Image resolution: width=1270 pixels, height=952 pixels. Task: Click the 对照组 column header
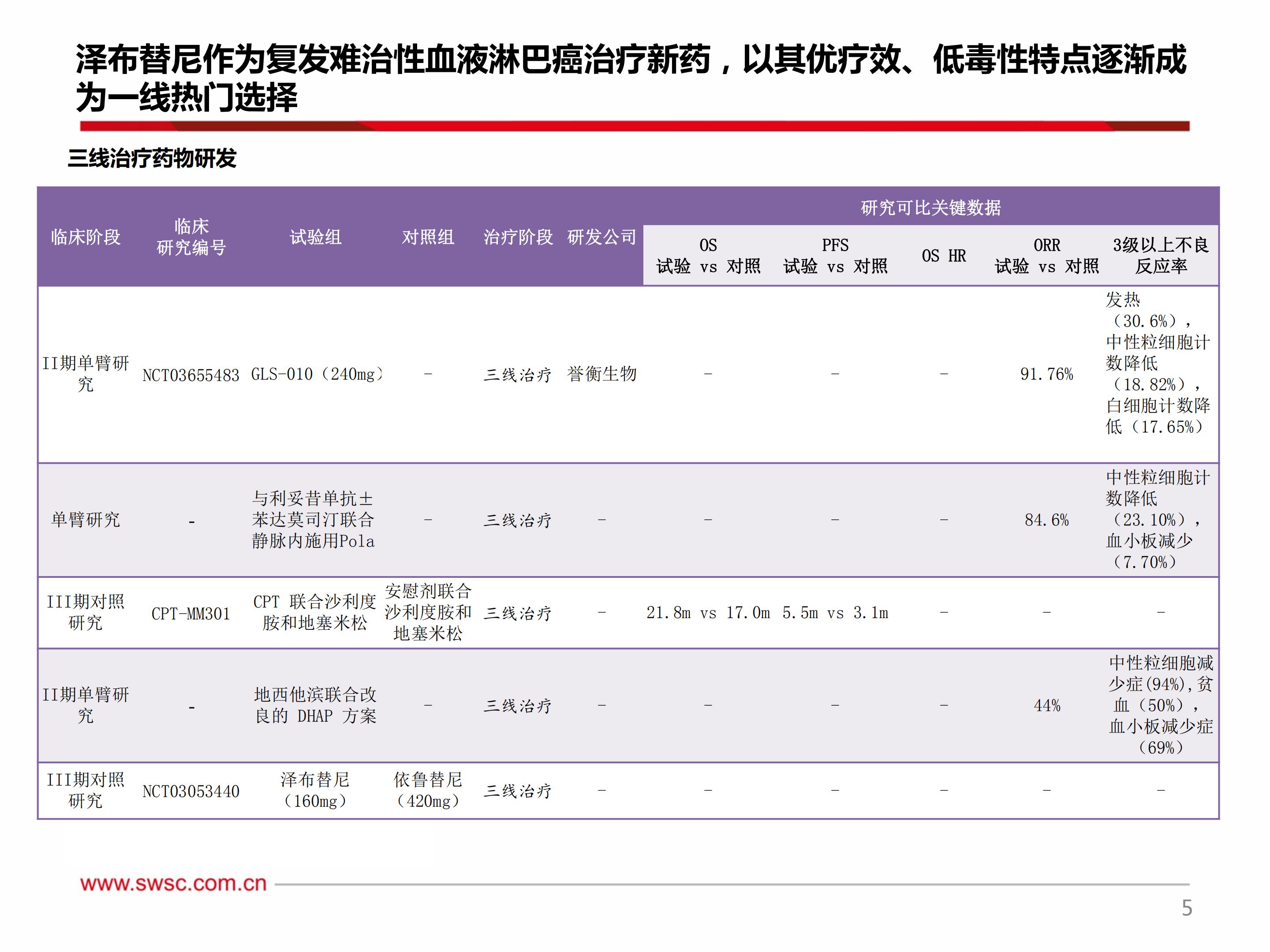point(428,237)
